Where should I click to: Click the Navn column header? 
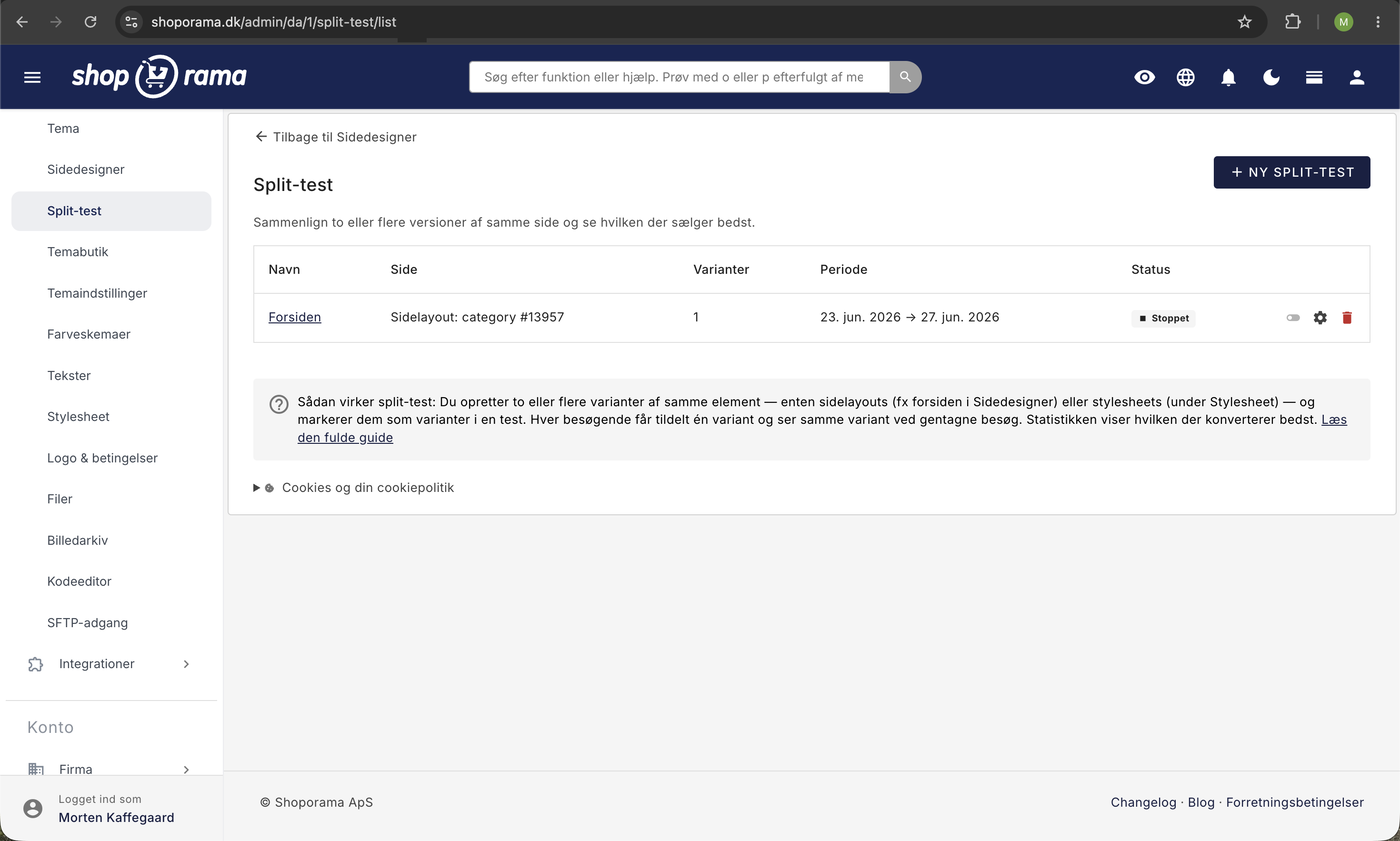[284, 269]
